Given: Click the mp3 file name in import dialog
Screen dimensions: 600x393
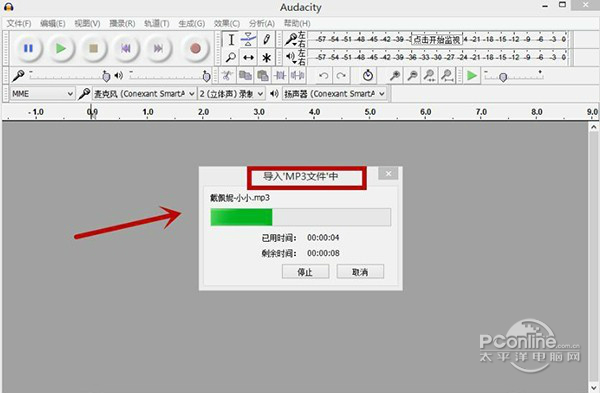Looking at the screenshot, I should pos(240,198).
